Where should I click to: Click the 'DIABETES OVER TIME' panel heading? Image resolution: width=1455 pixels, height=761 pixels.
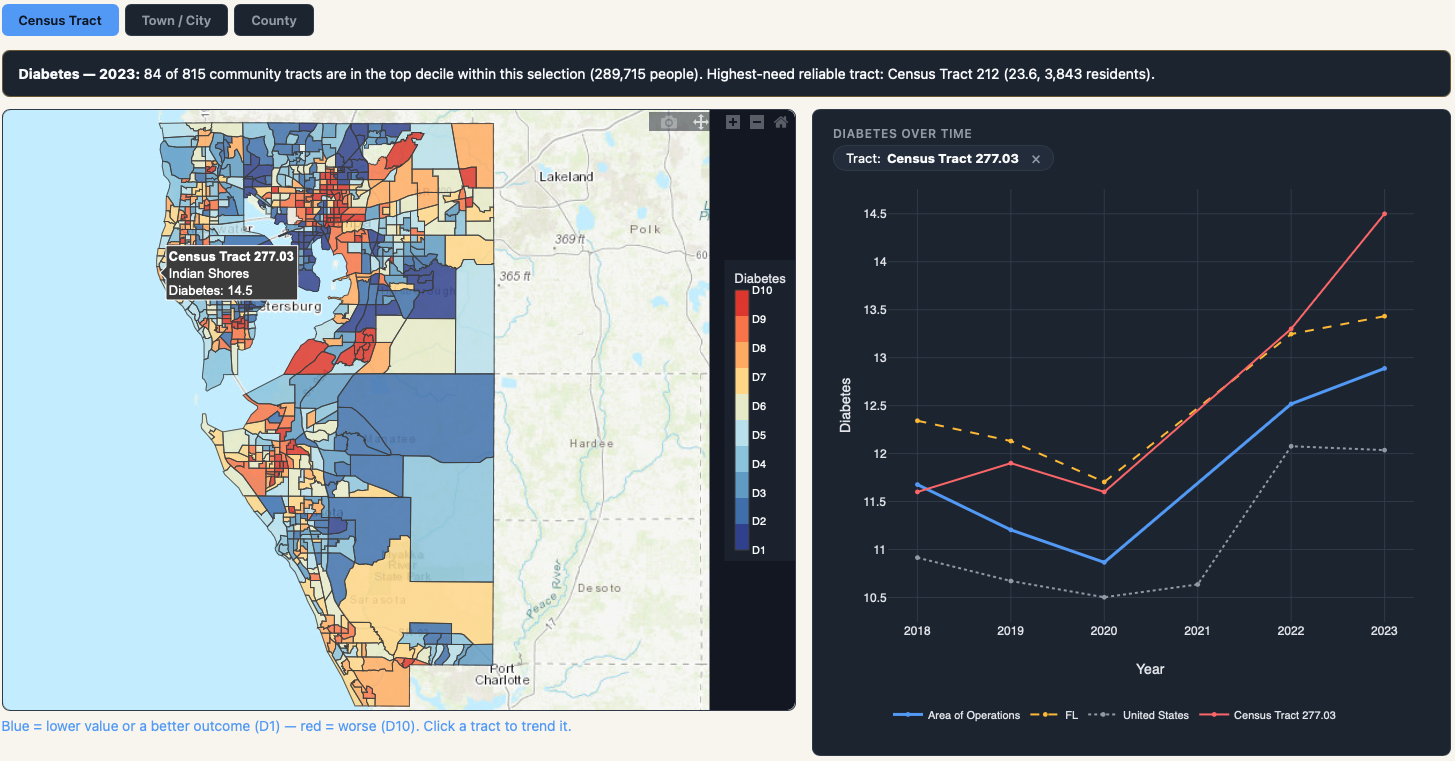tap(902, 134)
